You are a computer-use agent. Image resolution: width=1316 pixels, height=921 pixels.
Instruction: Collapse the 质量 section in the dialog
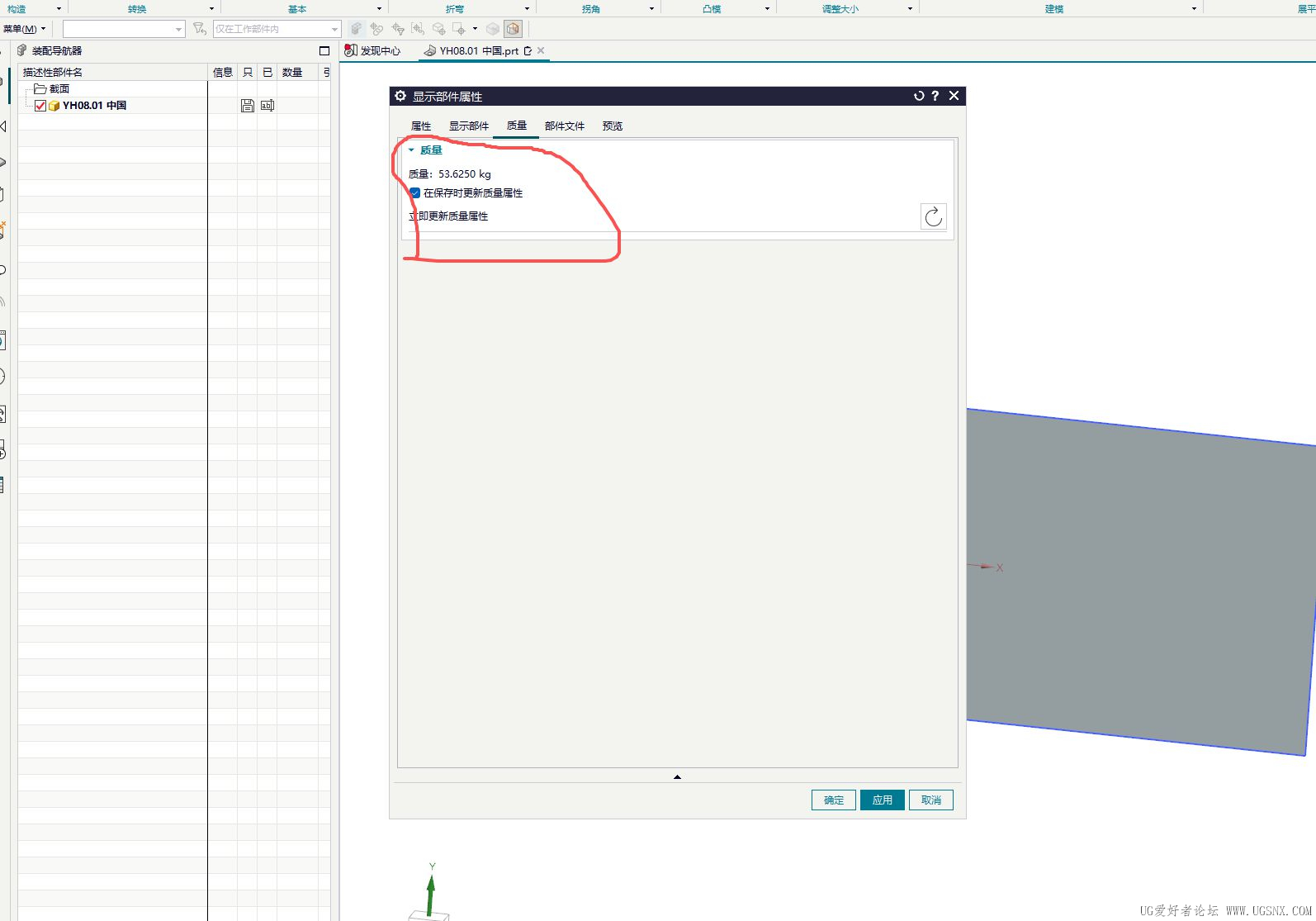411,150
